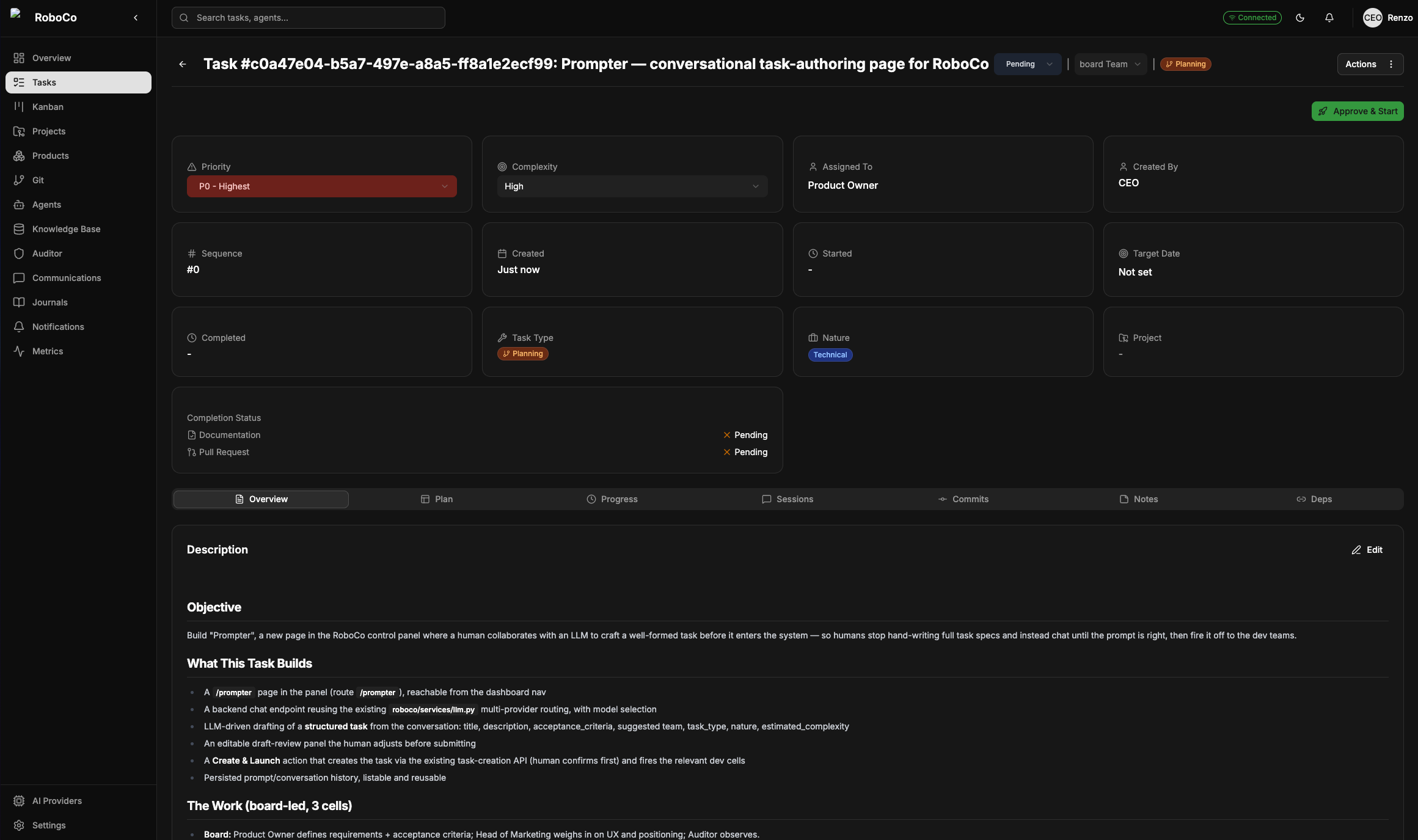The width and height of the screenshot is (1418, 840).
Task: Click the What This Task Builds heading
Action: pyautogui.click(x=249, y=663)
